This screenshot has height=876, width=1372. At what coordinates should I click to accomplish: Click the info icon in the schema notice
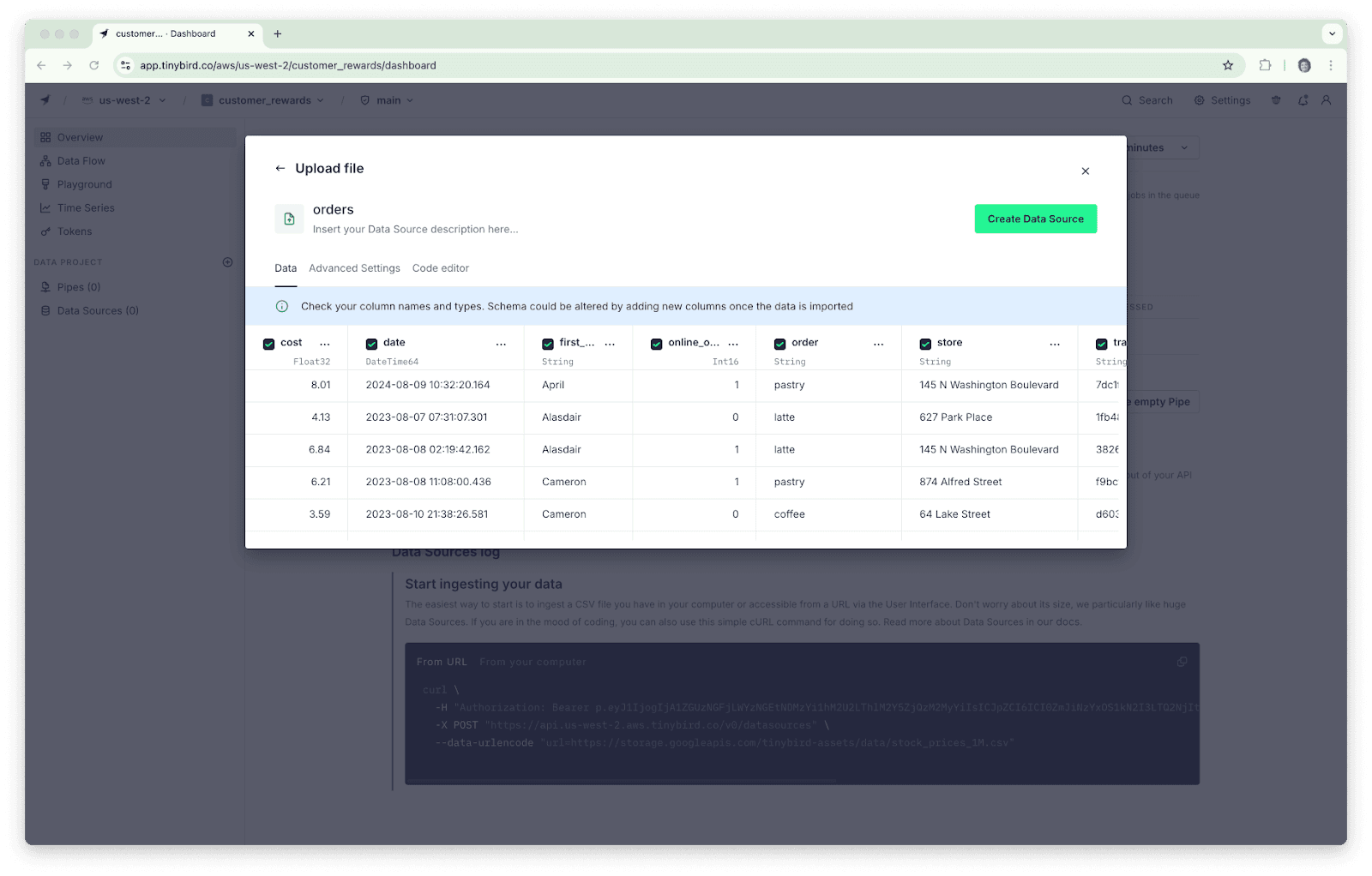pos(282,307)
